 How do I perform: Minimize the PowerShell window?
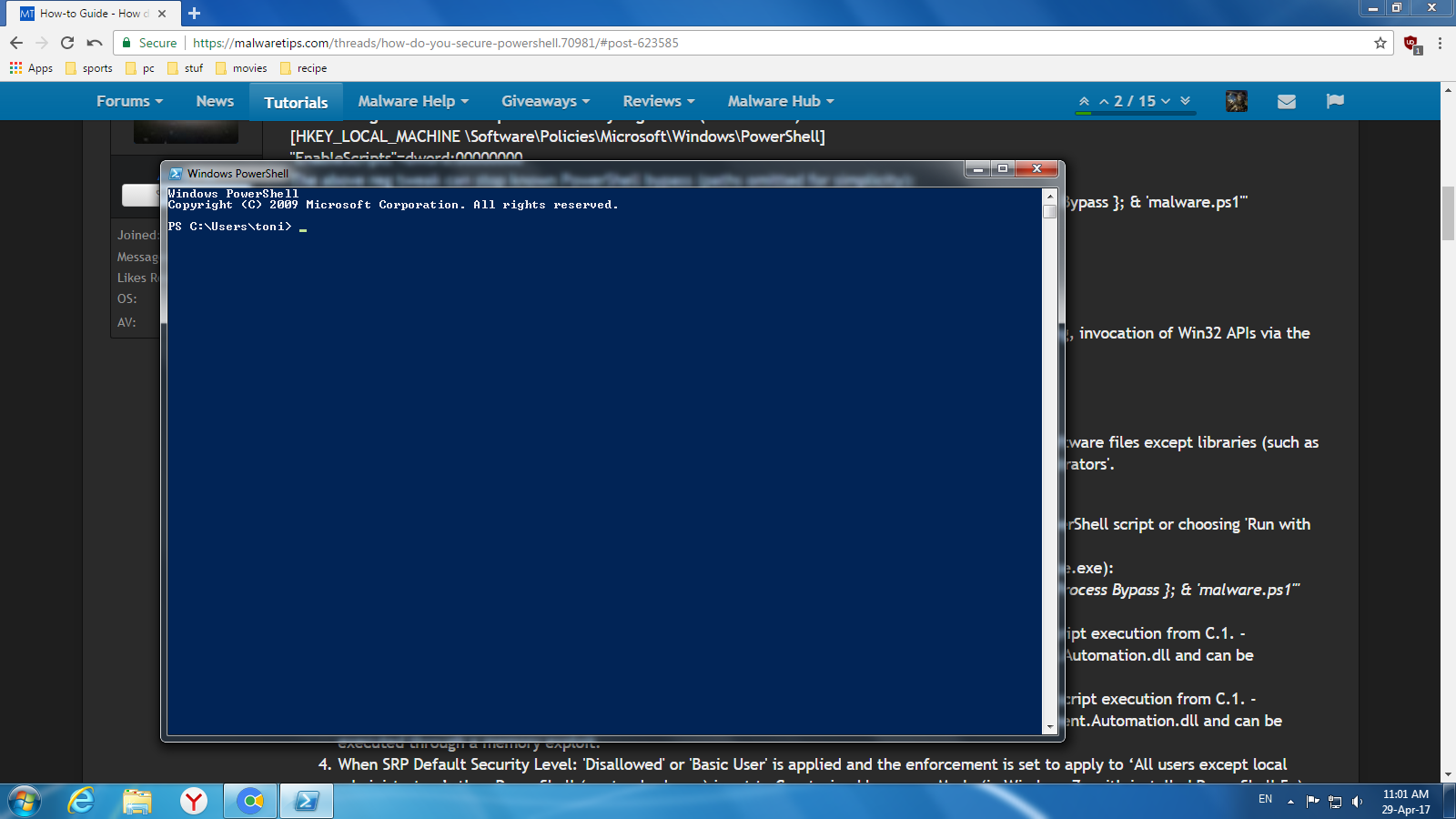(x=978, y=169)
